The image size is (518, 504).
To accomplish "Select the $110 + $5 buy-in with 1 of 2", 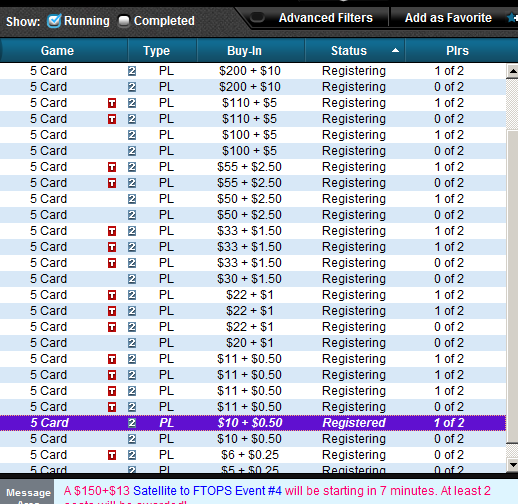I will click(x=250, y=103).
